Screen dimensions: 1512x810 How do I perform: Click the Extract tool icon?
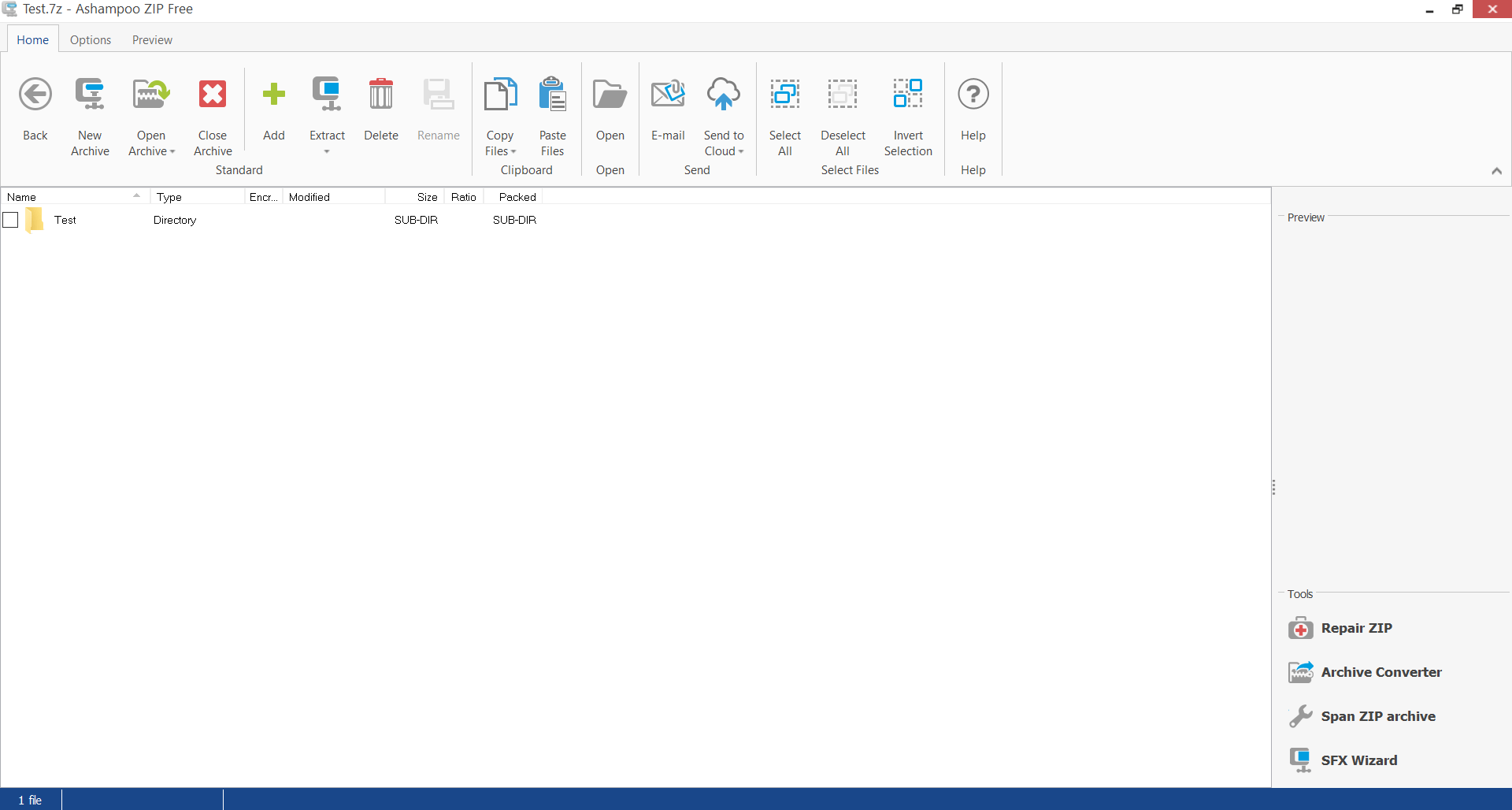point(327,94)
